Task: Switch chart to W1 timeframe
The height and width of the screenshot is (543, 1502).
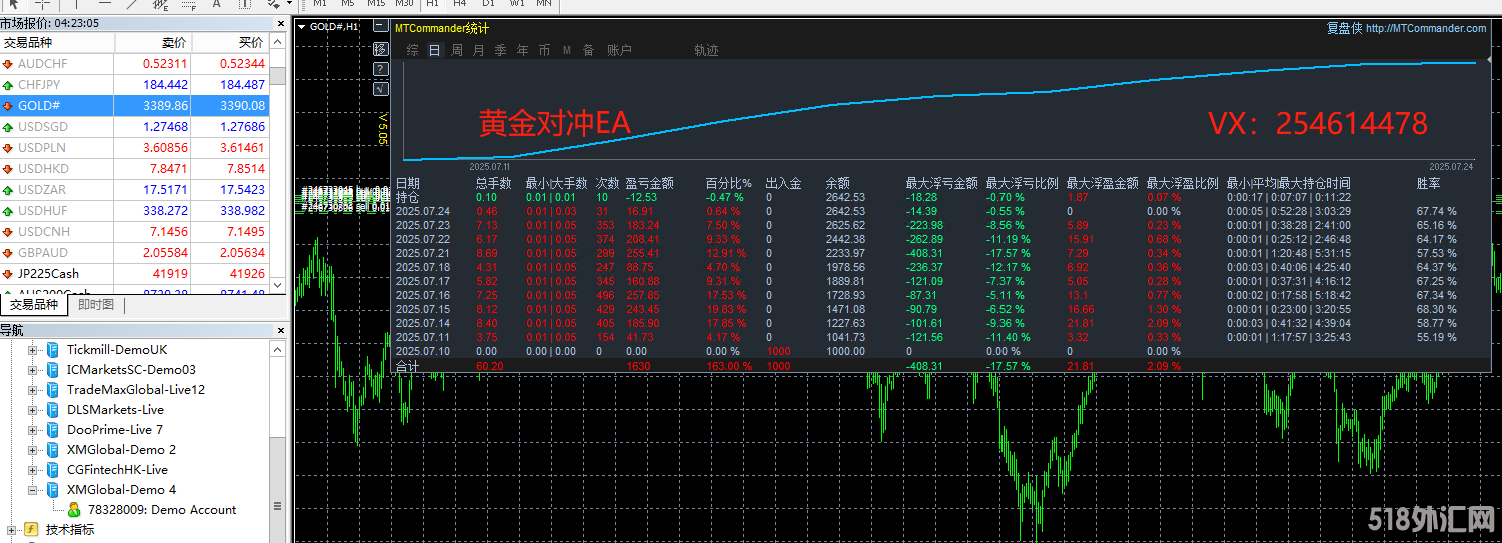Action: (x=517, y=4)
